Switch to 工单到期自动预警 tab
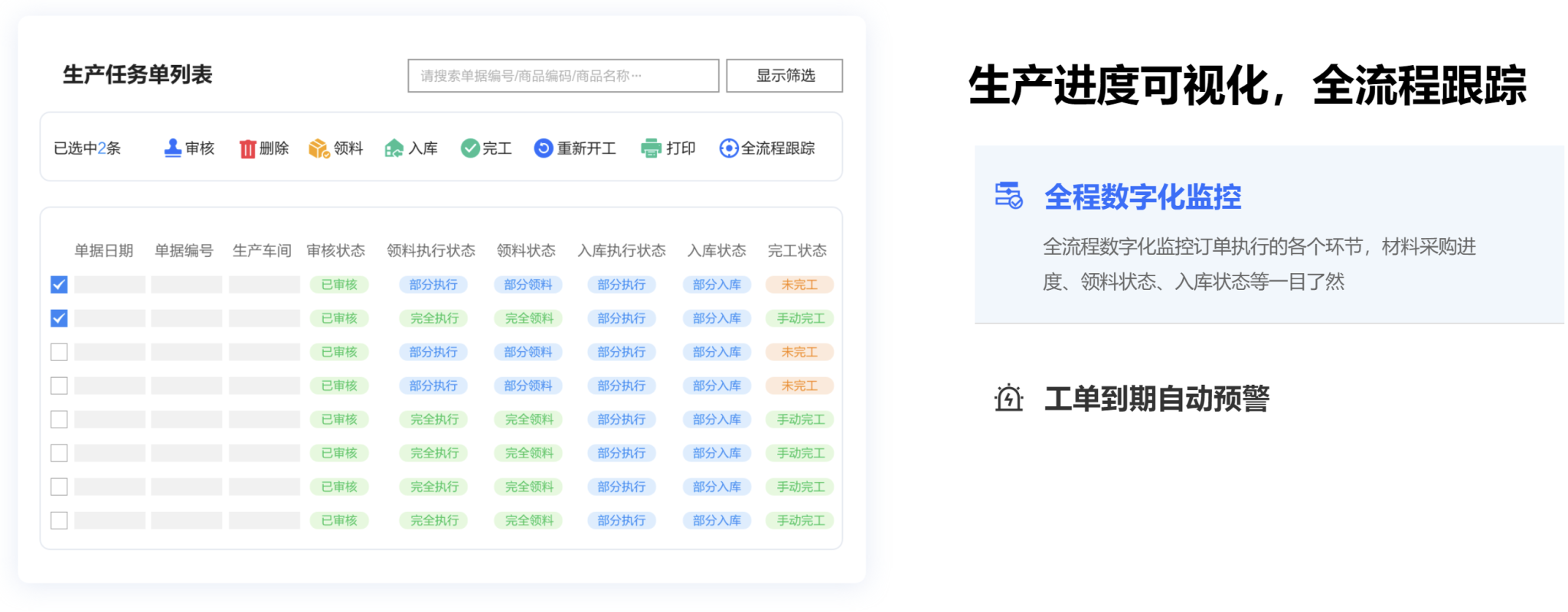The image size is (1568, 612). 1156,399
